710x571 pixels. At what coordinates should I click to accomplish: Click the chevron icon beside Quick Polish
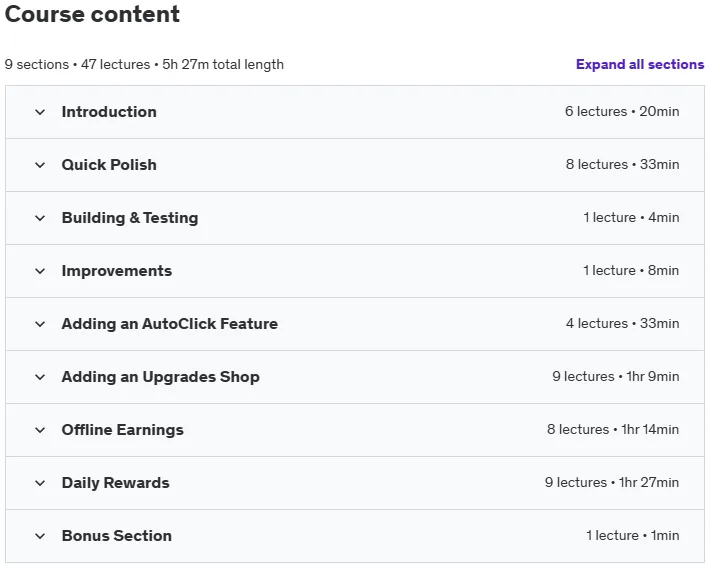pos(40,165)
